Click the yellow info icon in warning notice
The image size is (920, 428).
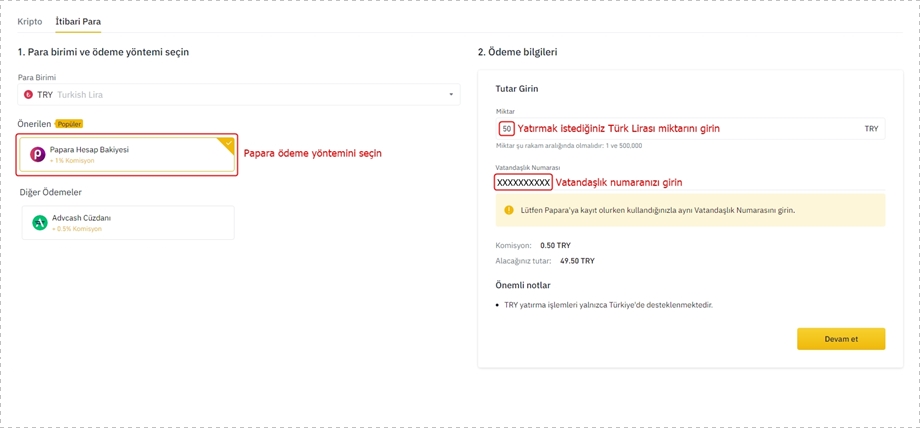coord(509,211)
